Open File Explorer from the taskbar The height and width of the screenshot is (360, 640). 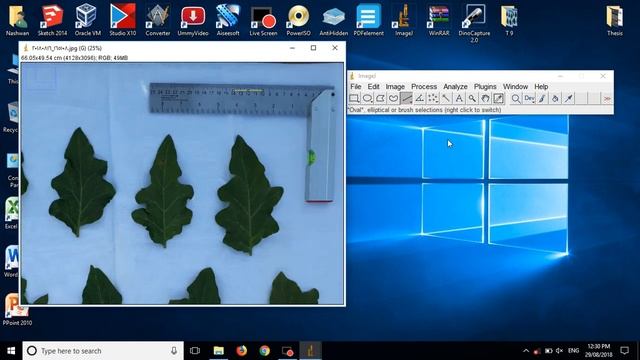pos(219,351)
